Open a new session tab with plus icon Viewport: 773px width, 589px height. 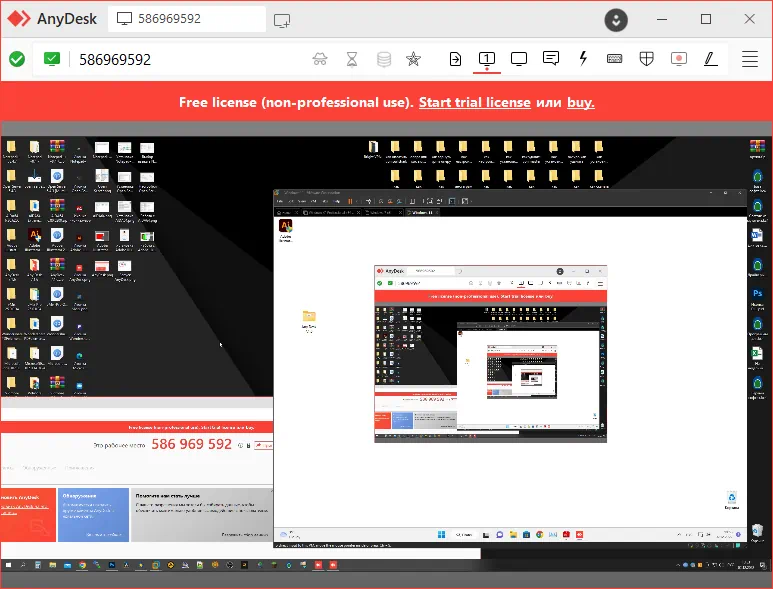[282, 20]
